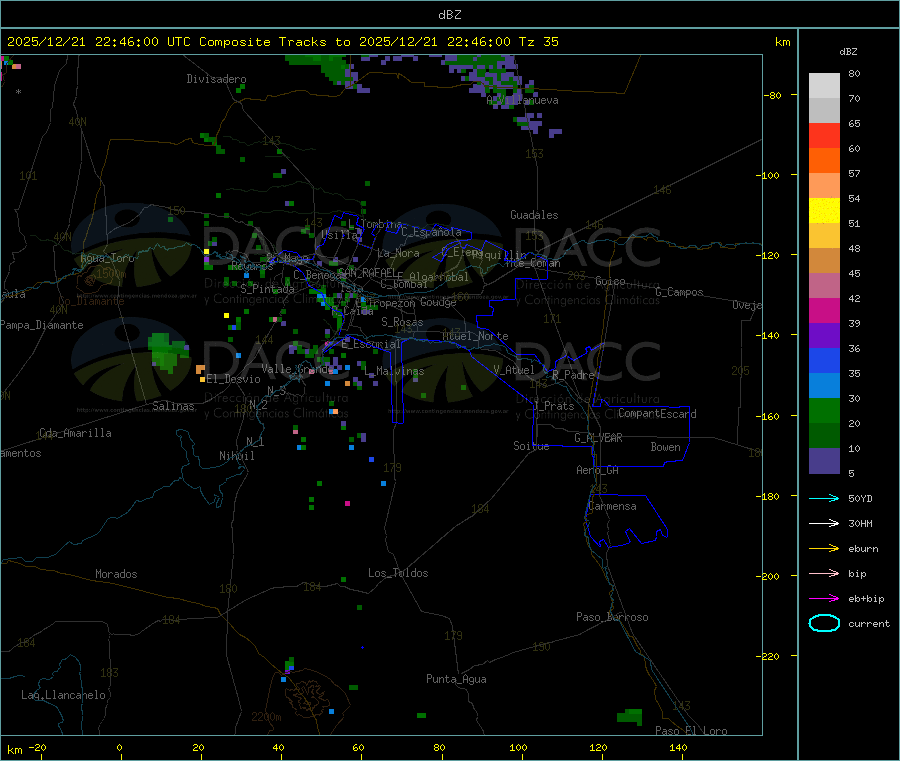
Task: Click the 'Goudge' map label
Action: tap(438, 302)
